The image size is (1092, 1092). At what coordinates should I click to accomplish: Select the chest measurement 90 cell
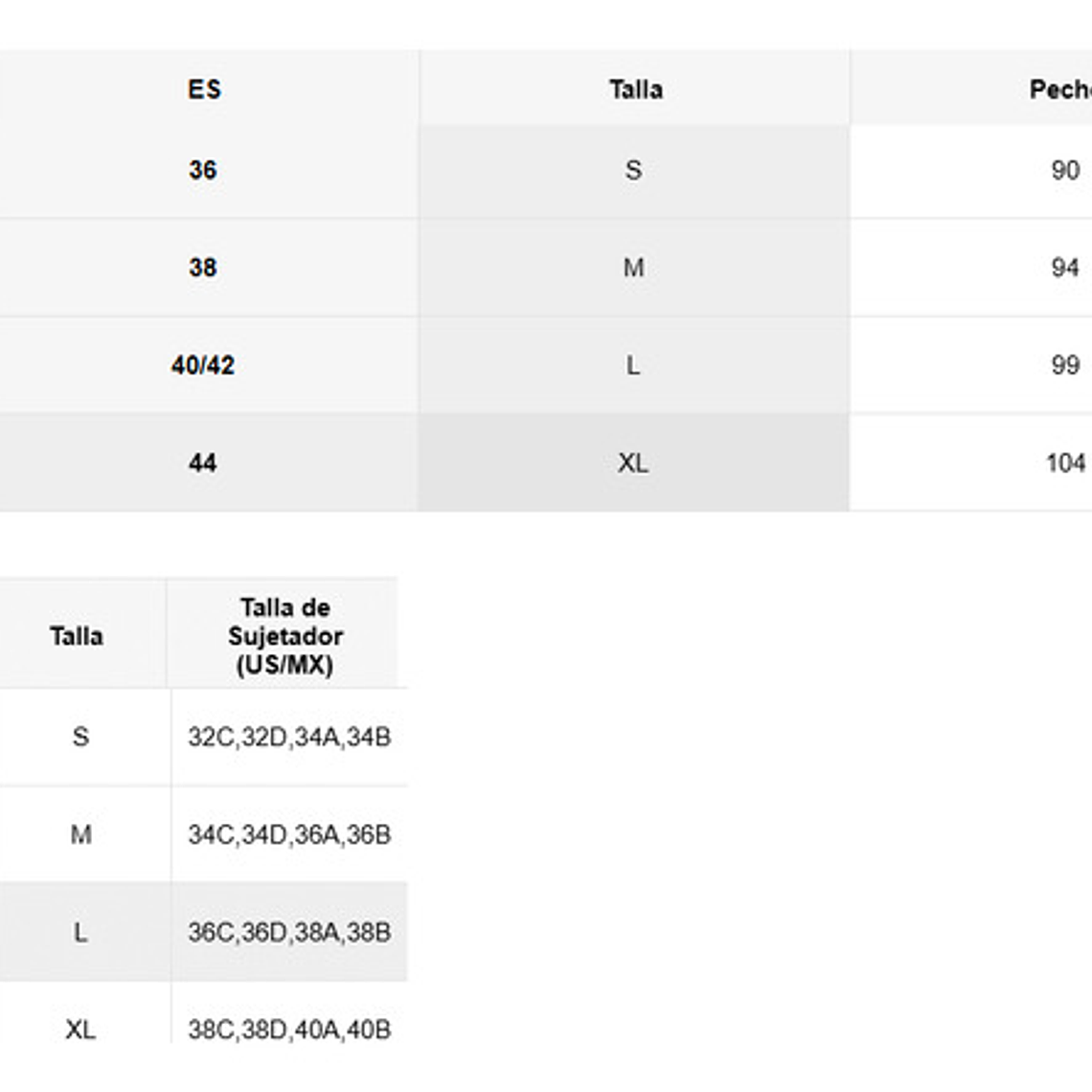[1064, 171]
